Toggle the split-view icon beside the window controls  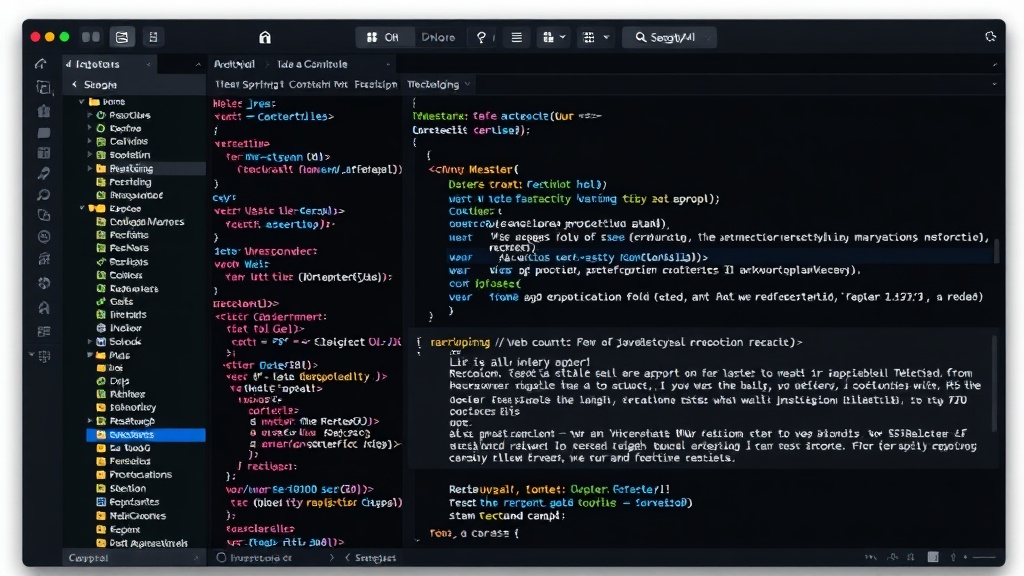(91, 37)
